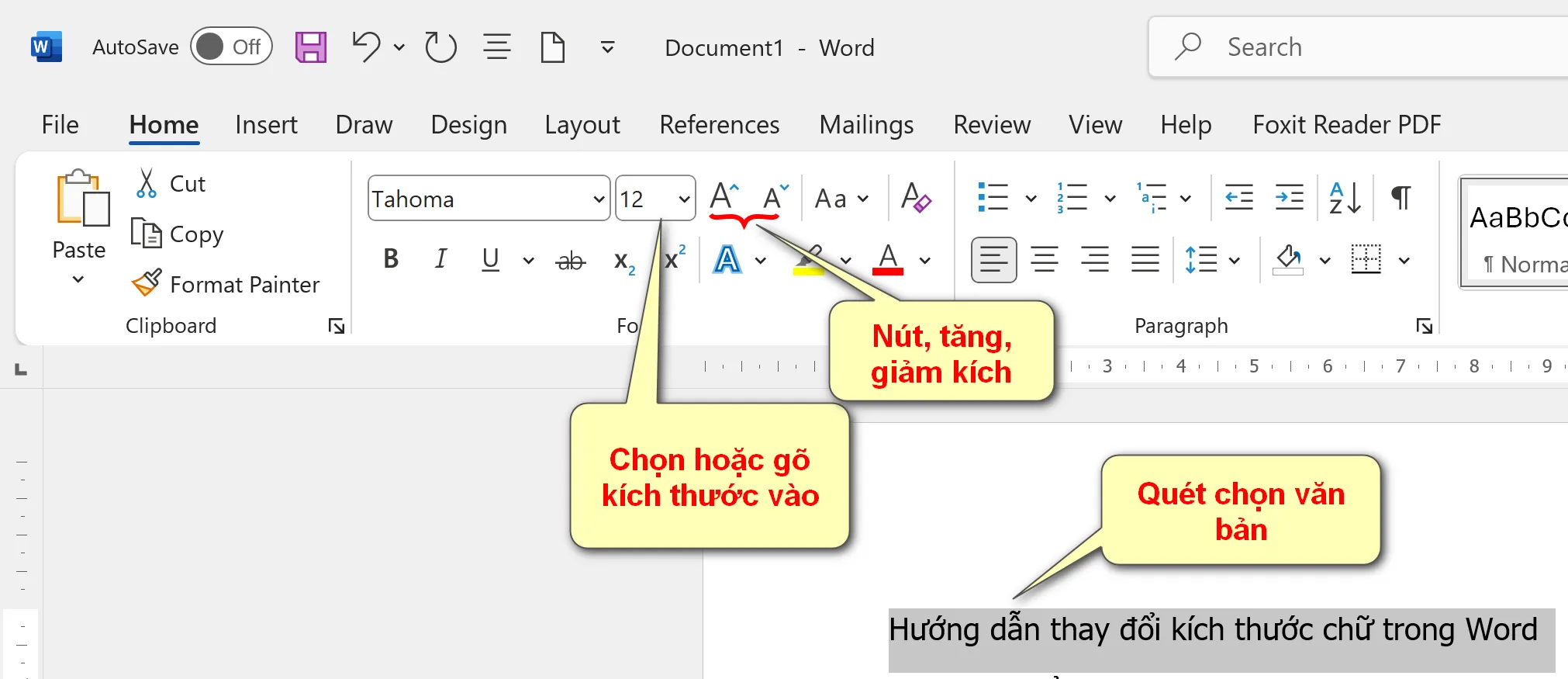Click the Cut button

pos(171,183)
